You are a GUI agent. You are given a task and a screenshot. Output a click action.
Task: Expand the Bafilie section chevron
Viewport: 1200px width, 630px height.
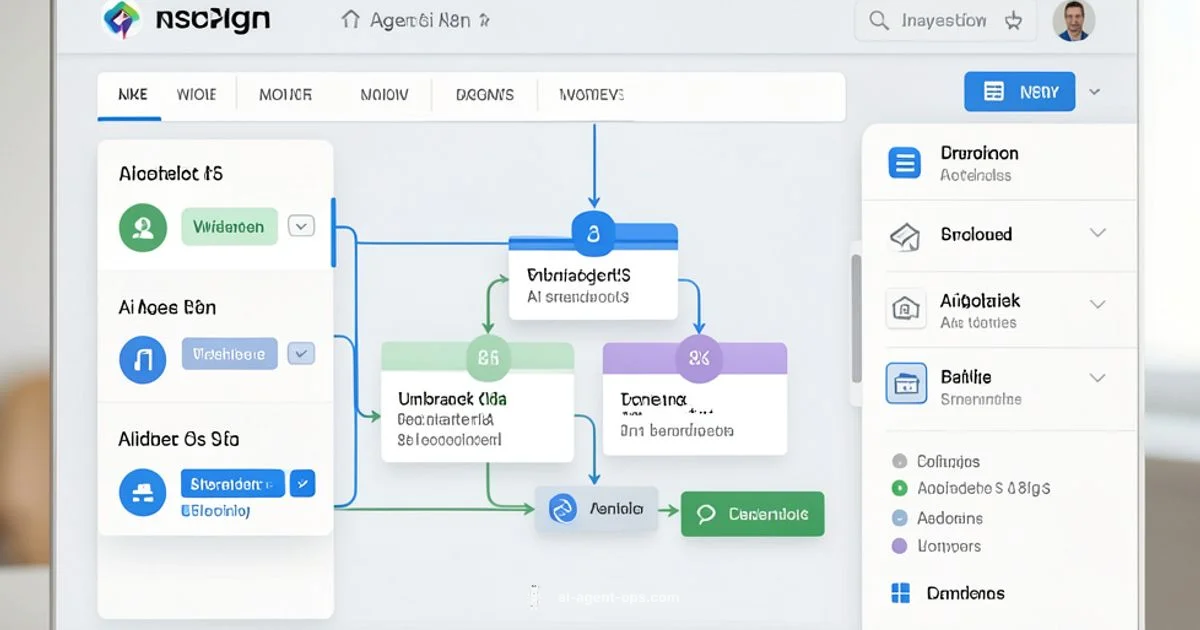click(x=1097, y=378)
